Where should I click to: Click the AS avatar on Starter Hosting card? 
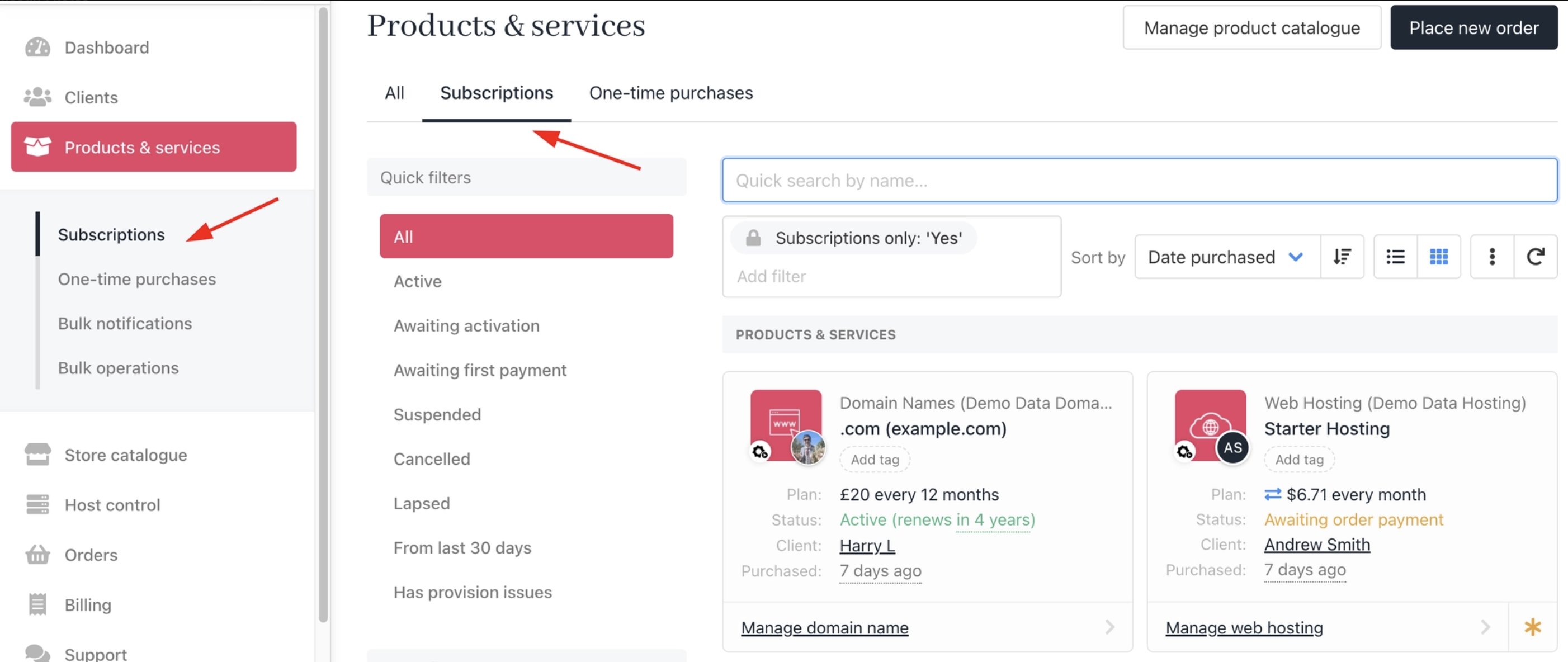point(1232,448)
